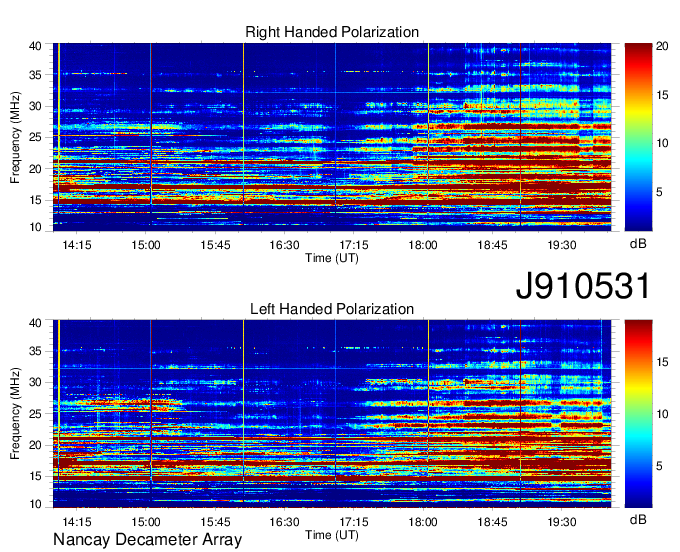Image resolution: width=680 pixels, height=552 pixels.
Task: Click the 15:45 time tick of the right-handed plot
Action: (x=215, y=245)
